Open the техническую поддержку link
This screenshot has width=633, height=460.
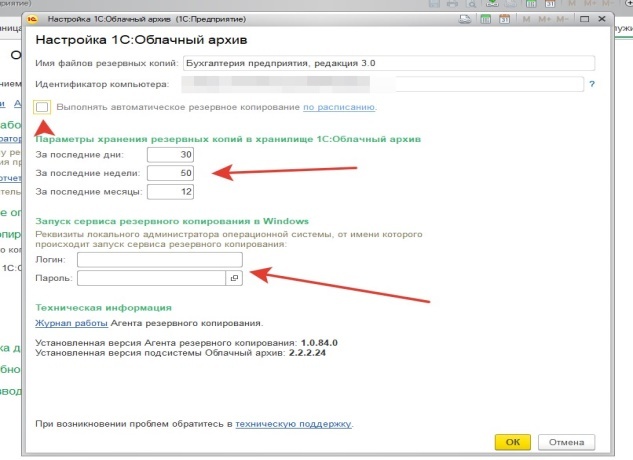[x=293, y=424]
